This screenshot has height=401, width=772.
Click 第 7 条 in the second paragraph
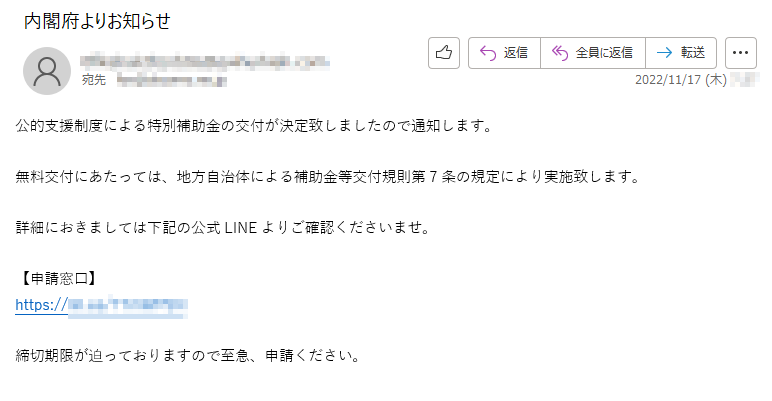tap(433, 176)
